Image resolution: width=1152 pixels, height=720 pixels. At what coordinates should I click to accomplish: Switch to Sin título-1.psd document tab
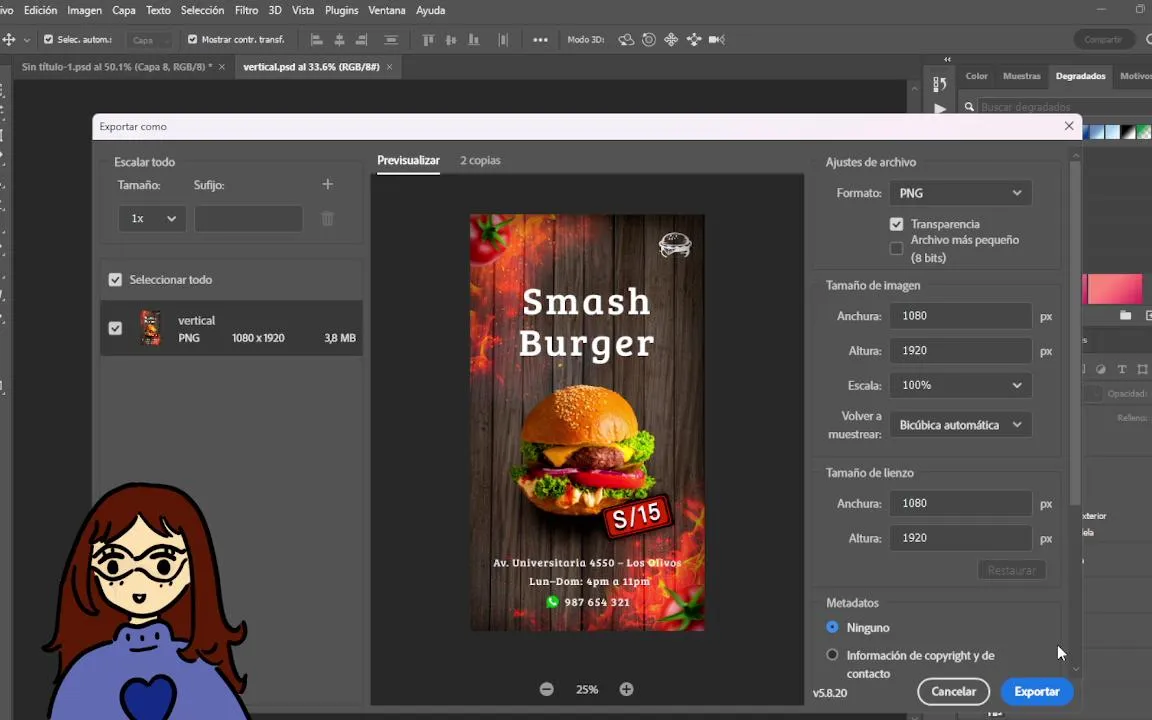pyautogui.click(x=117, y=67)
